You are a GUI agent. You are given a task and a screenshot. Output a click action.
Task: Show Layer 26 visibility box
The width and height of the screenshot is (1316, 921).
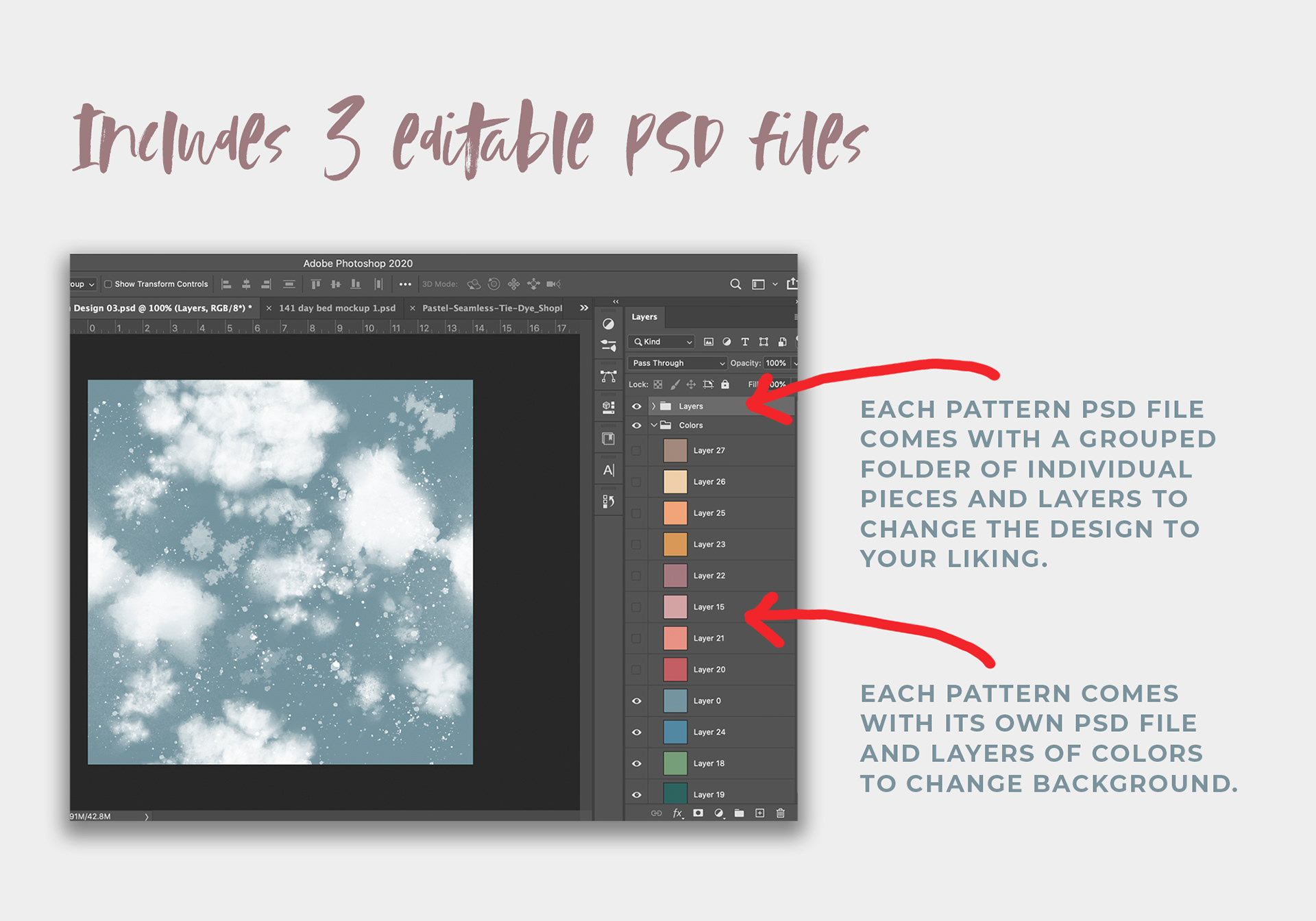coord(636,482)
